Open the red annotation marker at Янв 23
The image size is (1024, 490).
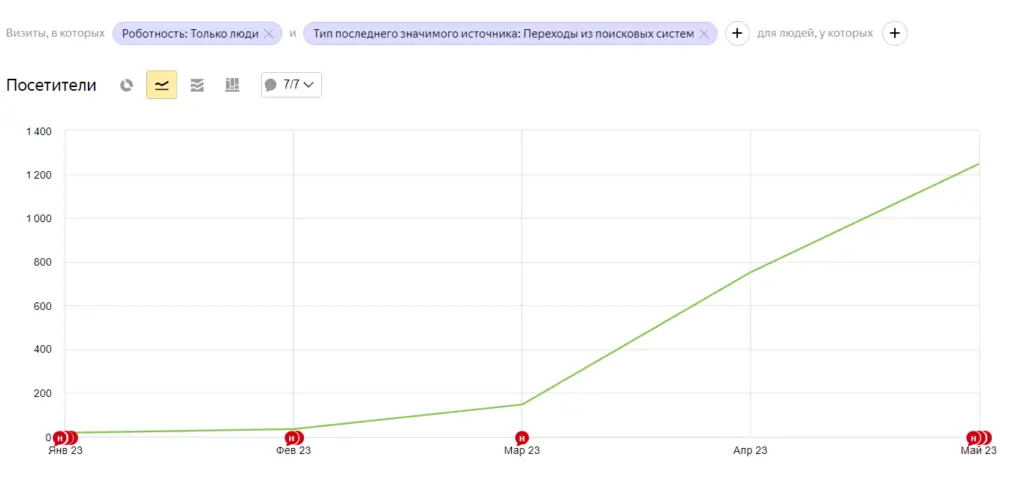pos(60,438)
